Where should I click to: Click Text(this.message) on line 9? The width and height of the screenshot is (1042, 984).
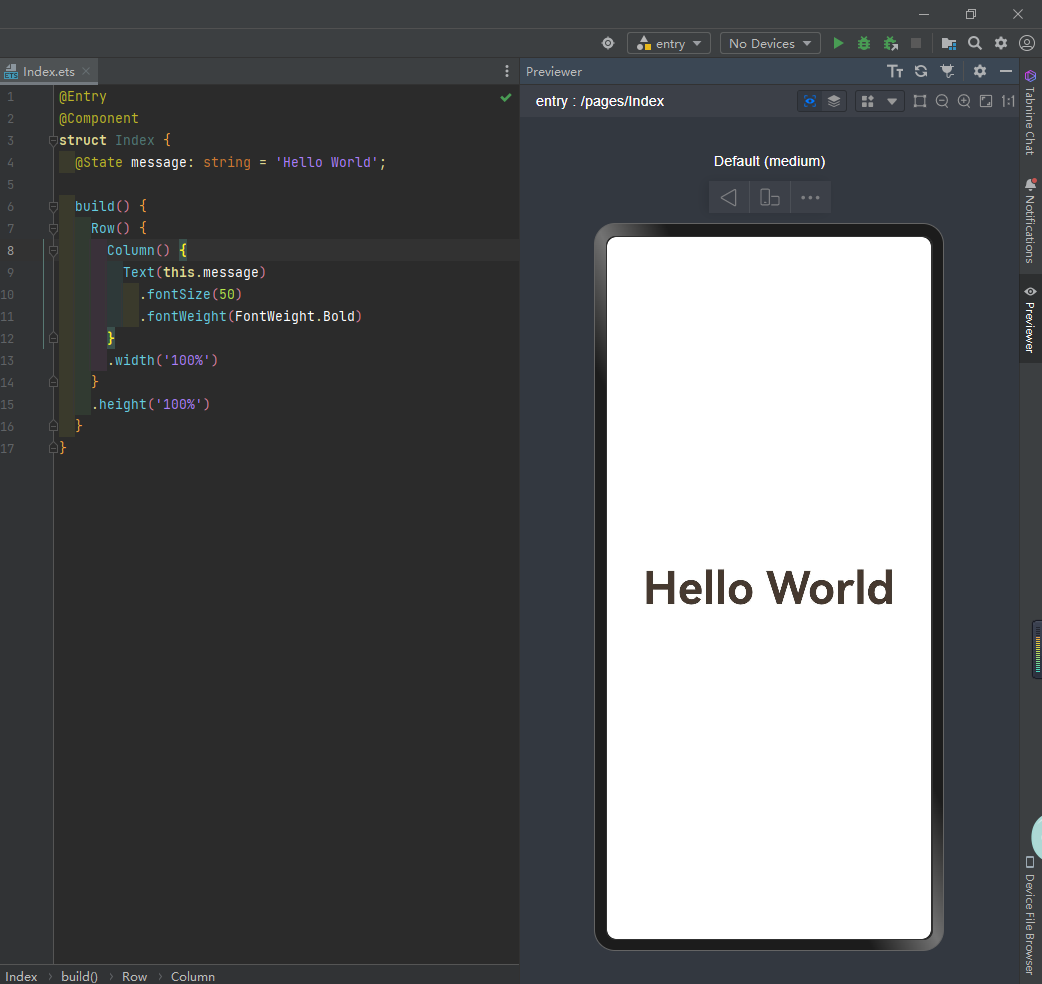(x=195, y=272)
